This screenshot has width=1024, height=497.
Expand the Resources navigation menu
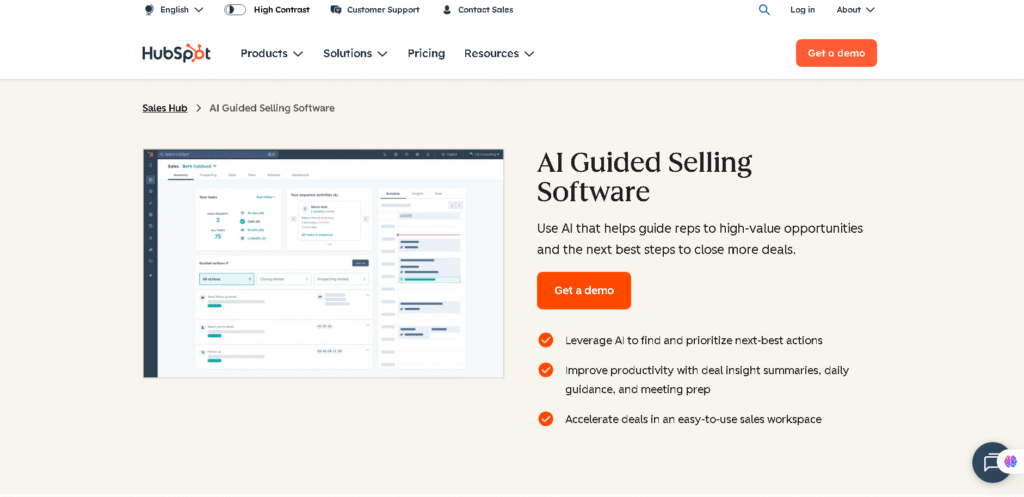tap(499, 54)
